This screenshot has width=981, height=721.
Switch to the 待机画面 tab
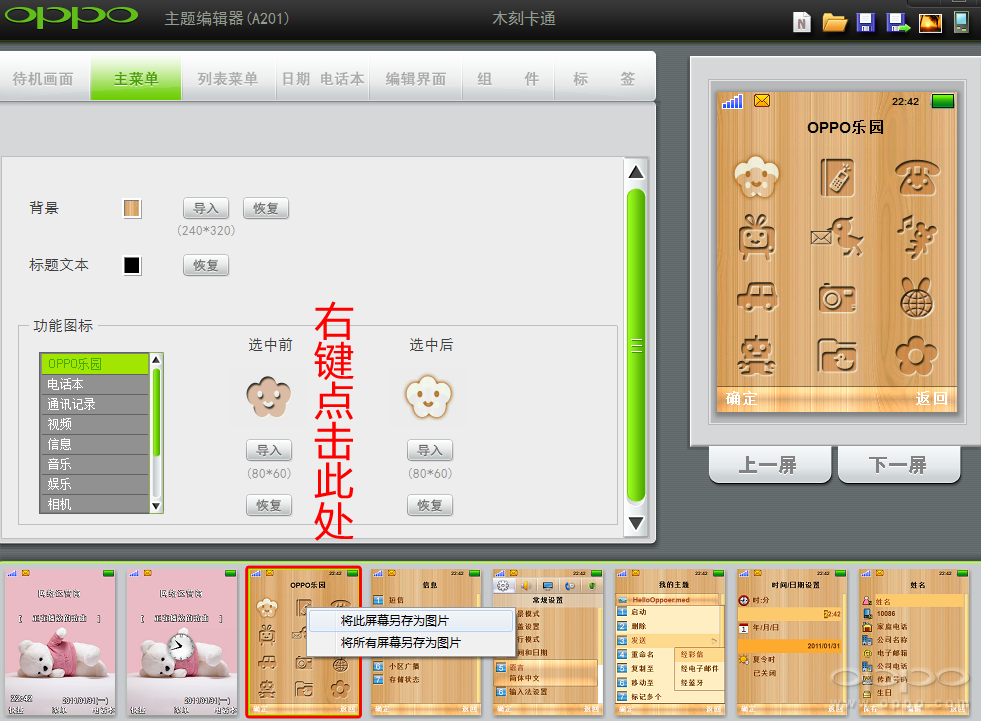click(44, 79)
